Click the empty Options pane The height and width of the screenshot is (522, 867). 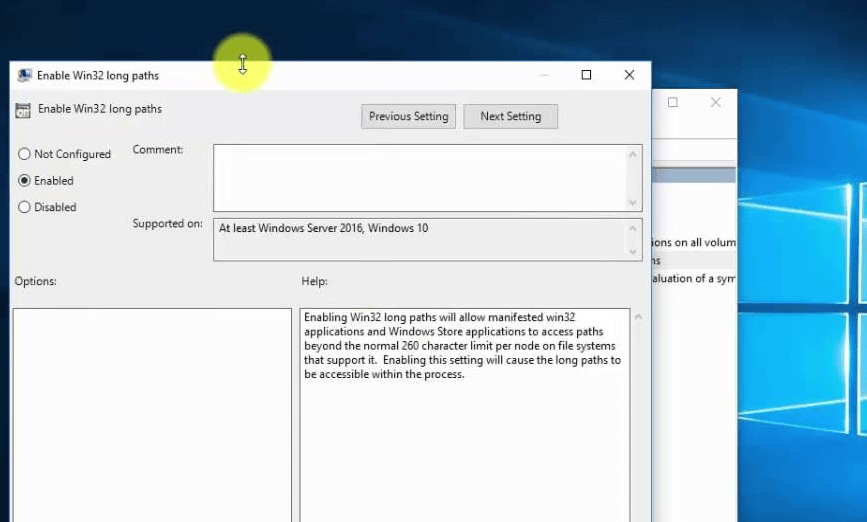[x=152, y=415]
